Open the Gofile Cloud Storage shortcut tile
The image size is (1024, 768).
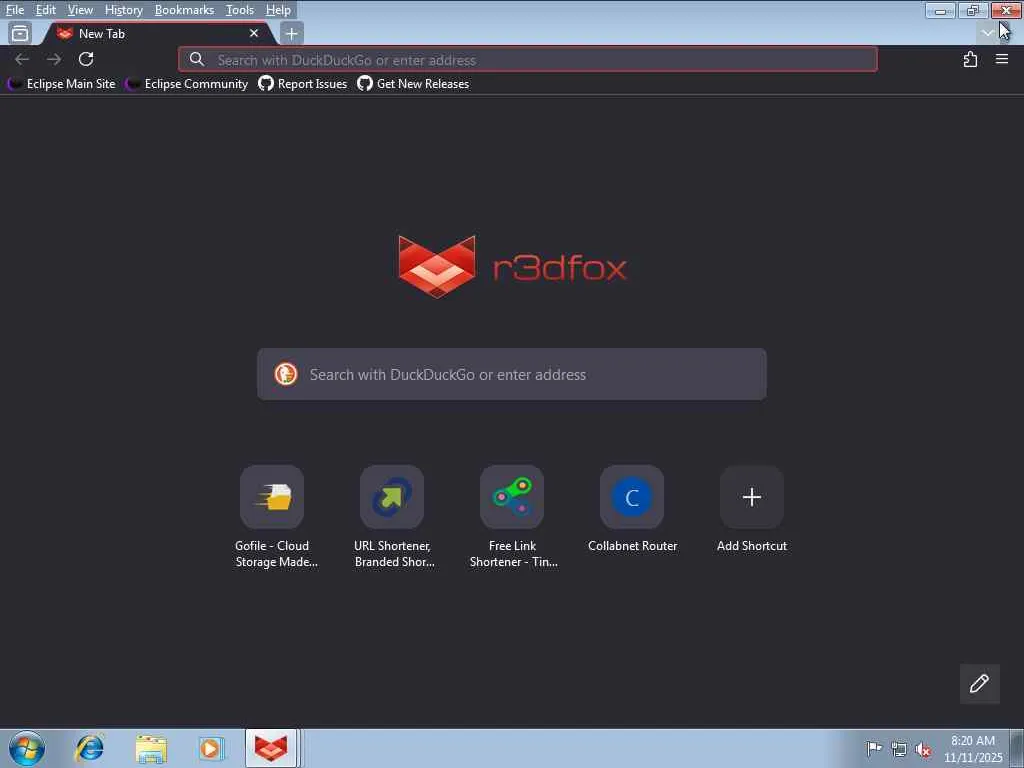tap(272, 497)
